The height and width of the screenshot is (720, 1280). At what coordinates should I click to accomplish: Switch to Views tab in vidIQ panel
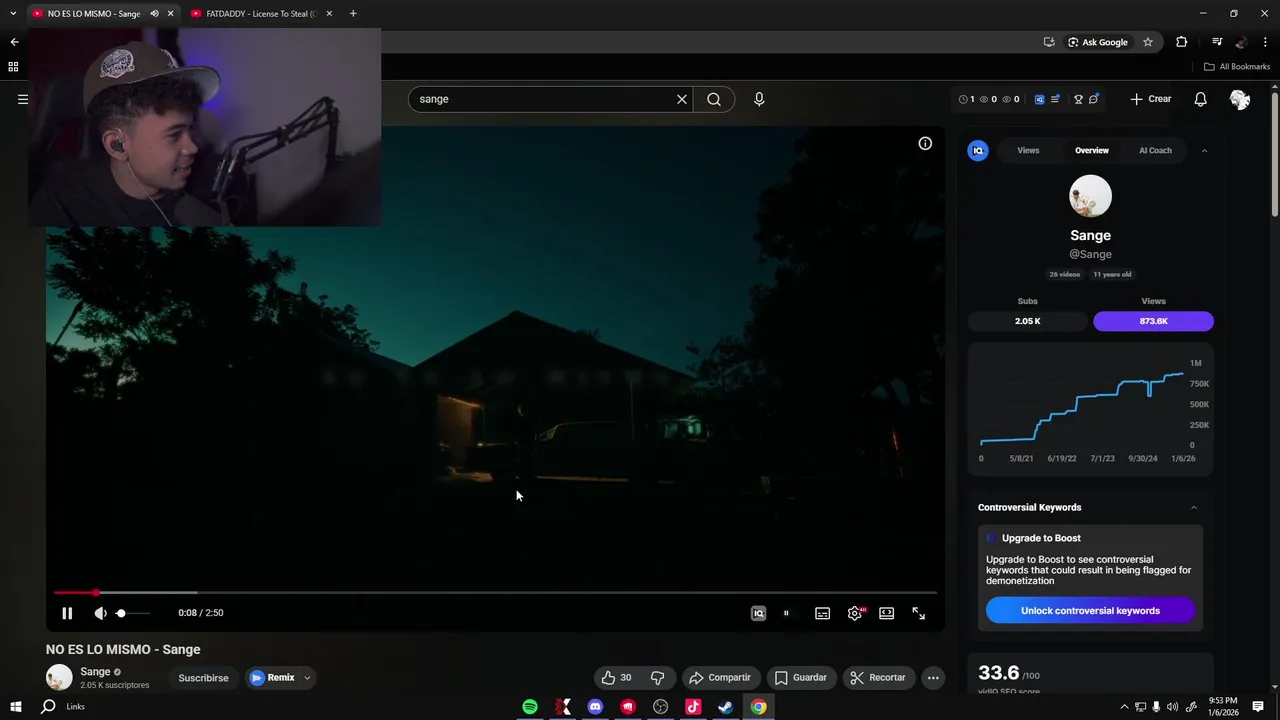coord(1028,150)
